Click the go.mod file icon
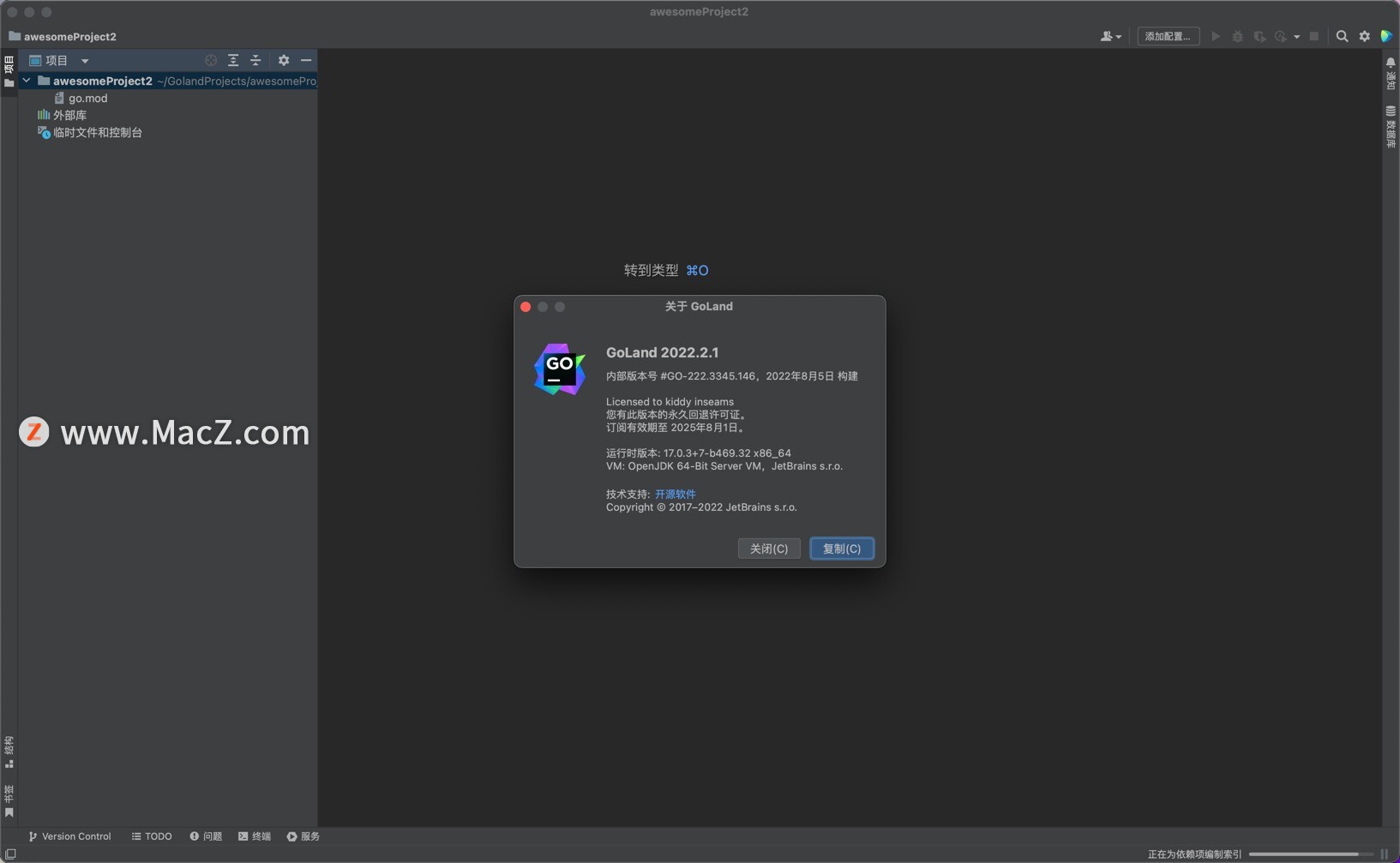 pos(60,99)
